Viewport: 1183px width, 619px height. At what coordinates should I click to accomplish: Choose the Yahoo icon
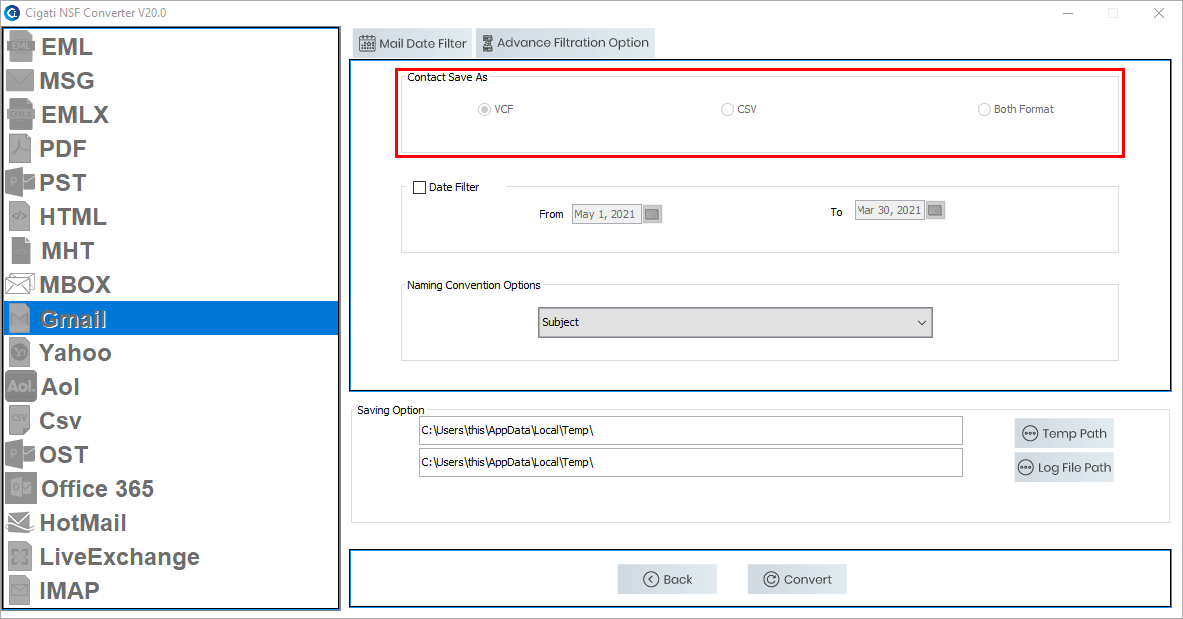tap(20, 352)
